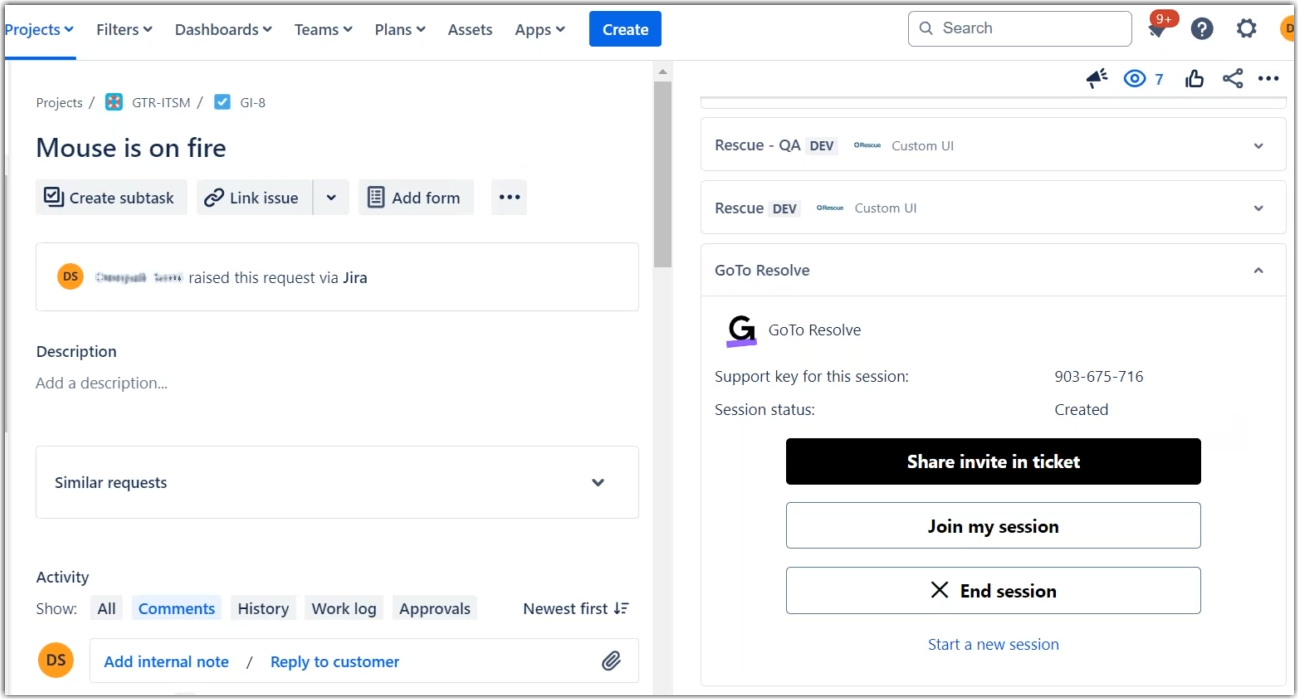Click the Rescue logo in Rescue DEV row

(x=830, y=208)
